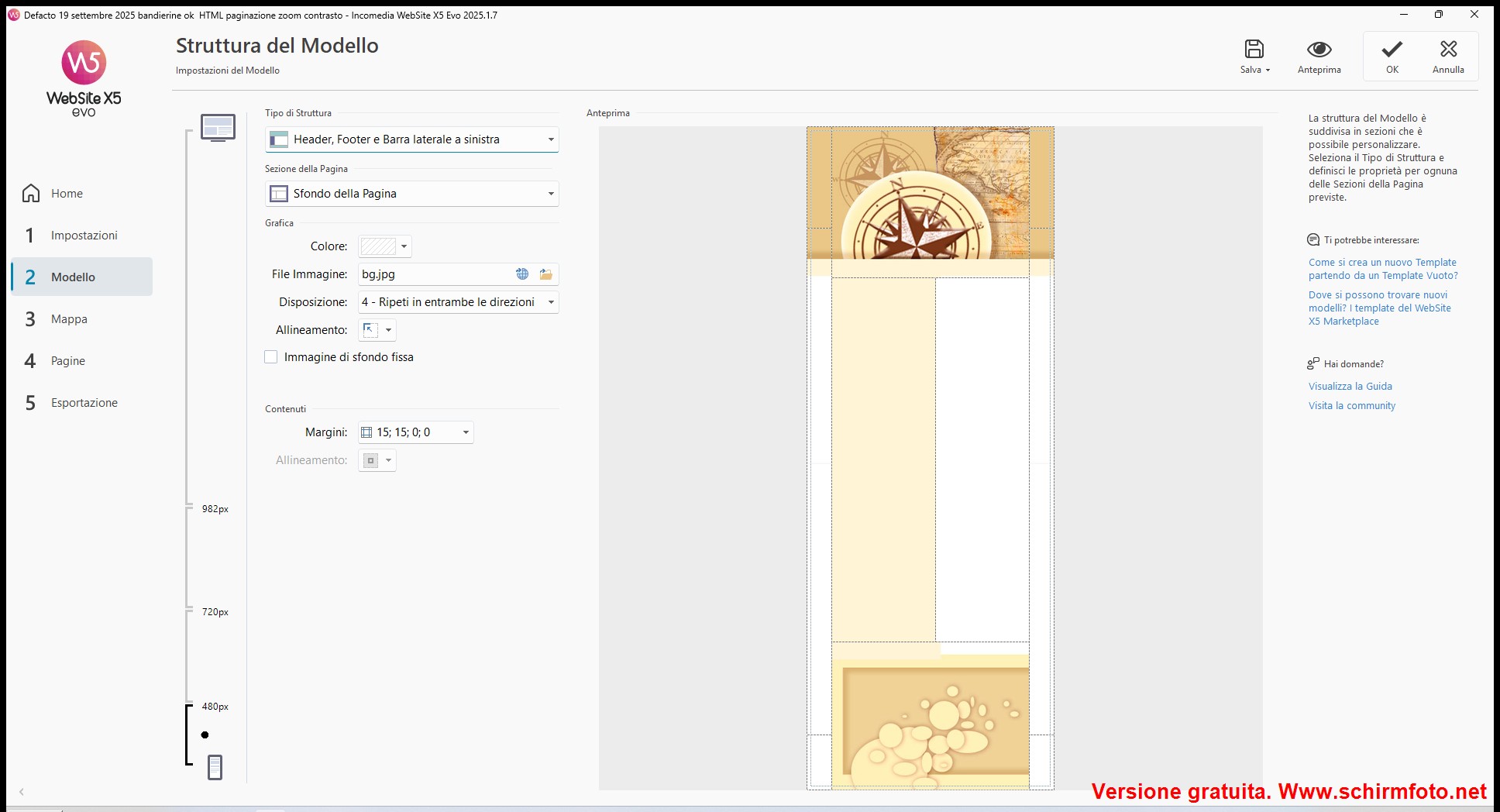Image resolution: width=1500 pixels, height=812 pixels.
Task: Click the File Immagine text field
Action: [x=434, y=274]
